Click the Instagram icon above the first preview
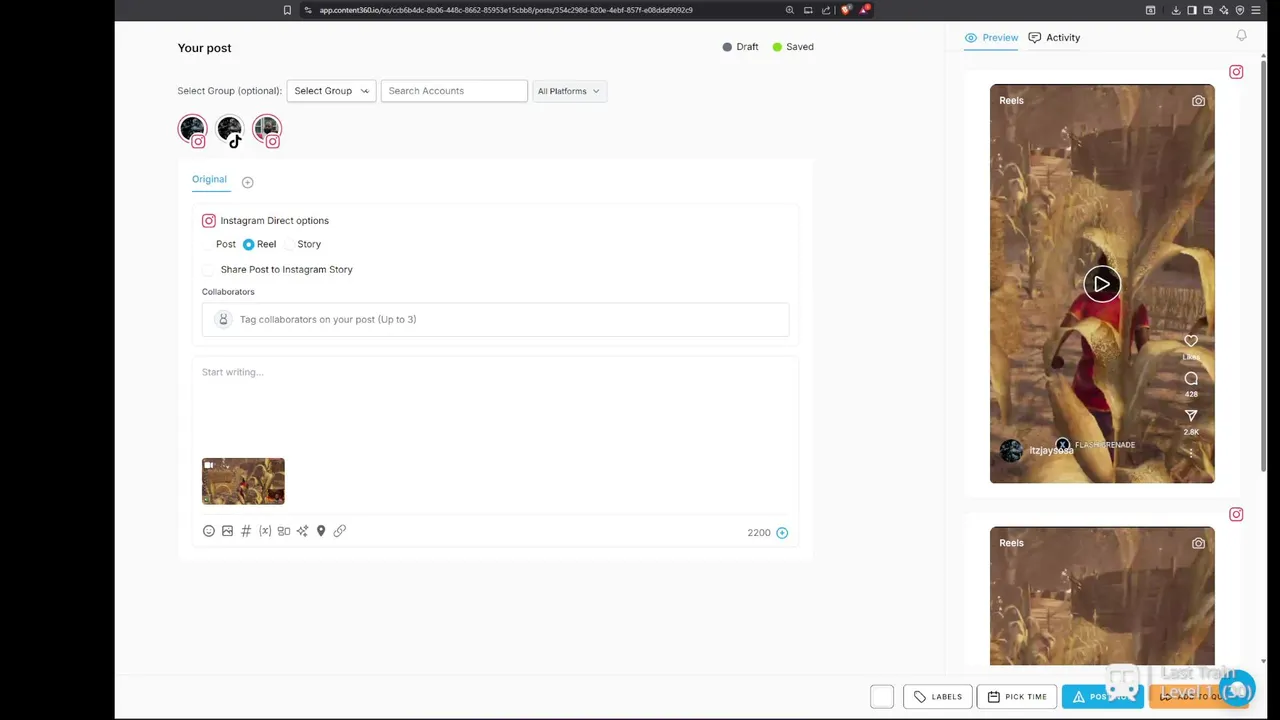This screenshot has height=720, width=1280. (x=1236, y=72)
